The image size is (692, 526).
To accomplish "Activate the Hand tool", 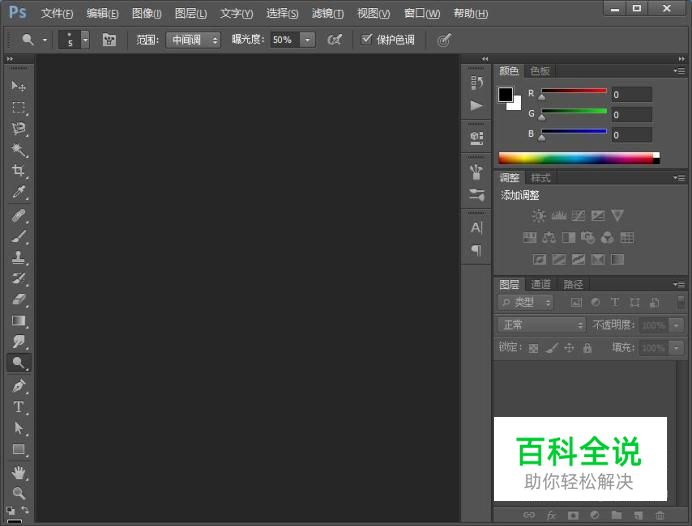I will 19,472.
